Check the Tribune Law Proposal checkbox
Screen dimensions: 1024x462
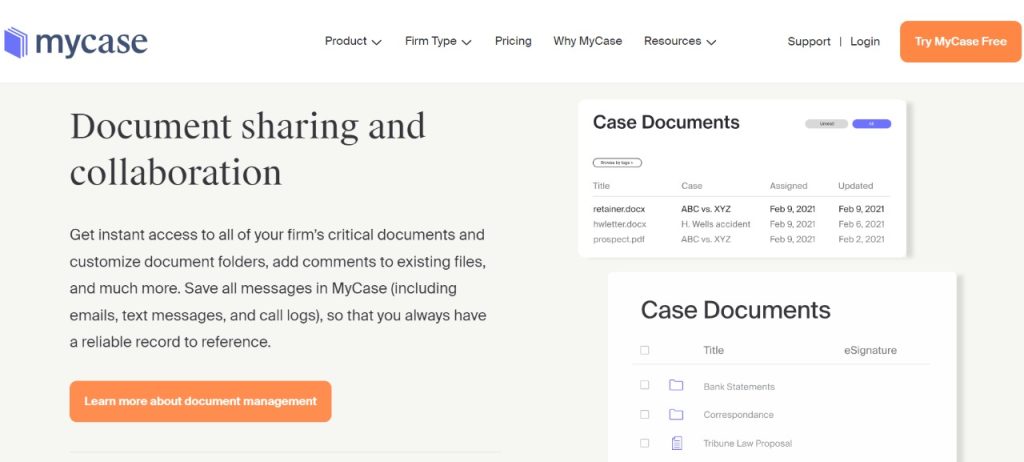point(645,443)
